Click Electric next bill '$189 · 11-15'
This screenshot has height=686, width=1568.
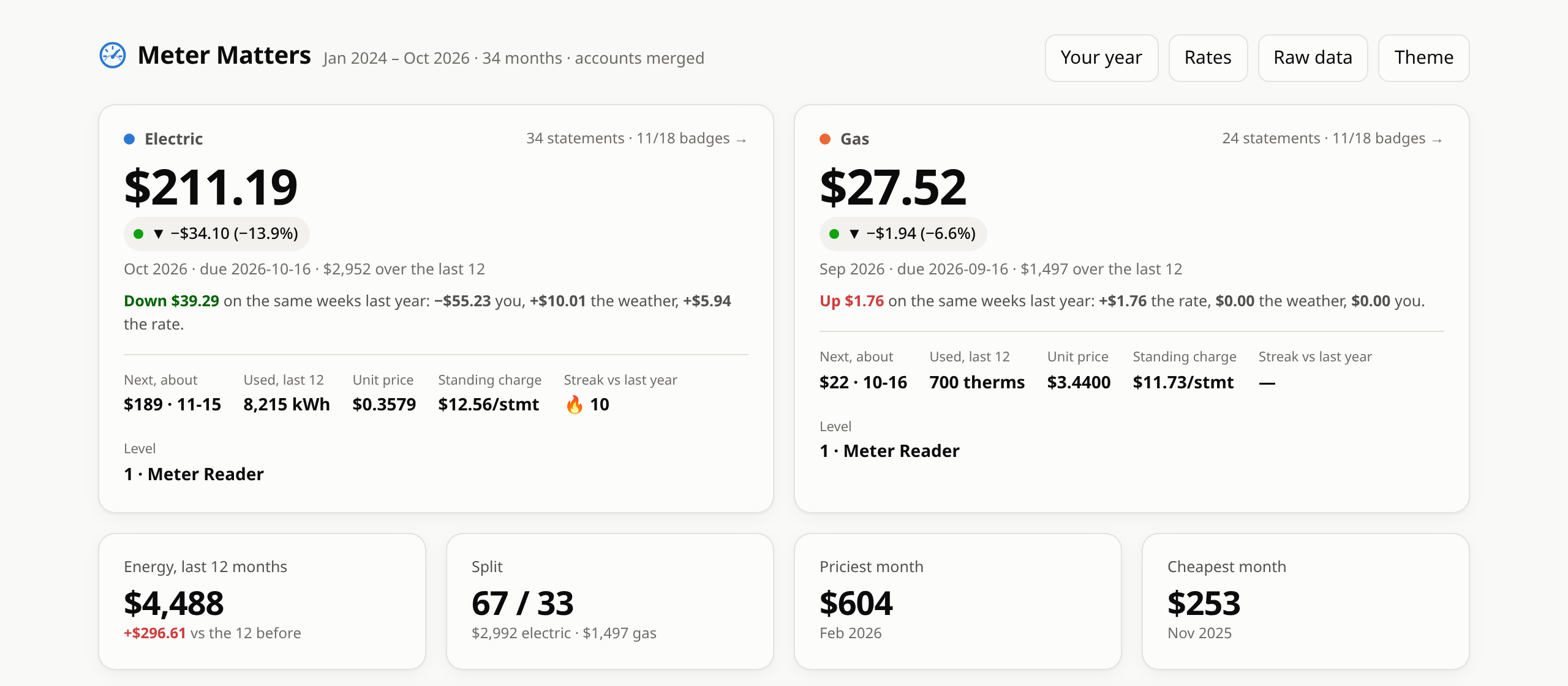172,404
